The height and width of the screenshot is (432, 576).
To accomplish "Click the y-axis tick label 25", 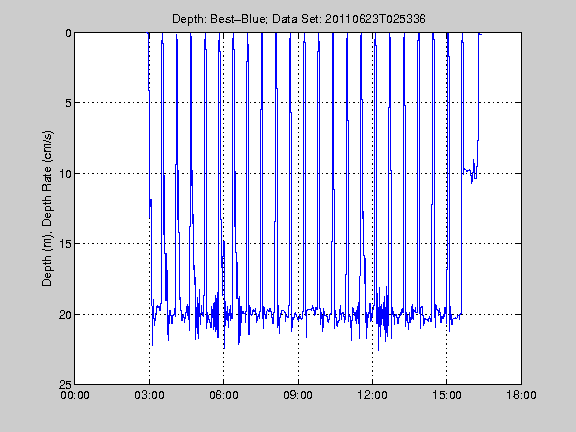I will [x=65, y=385].
